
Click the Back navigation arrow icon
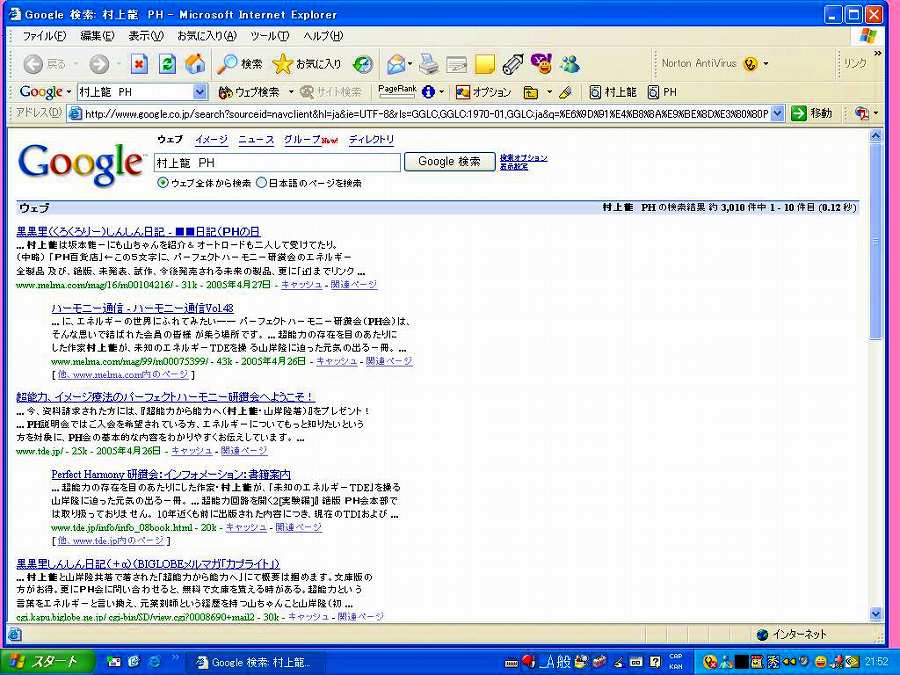(33, 64)
